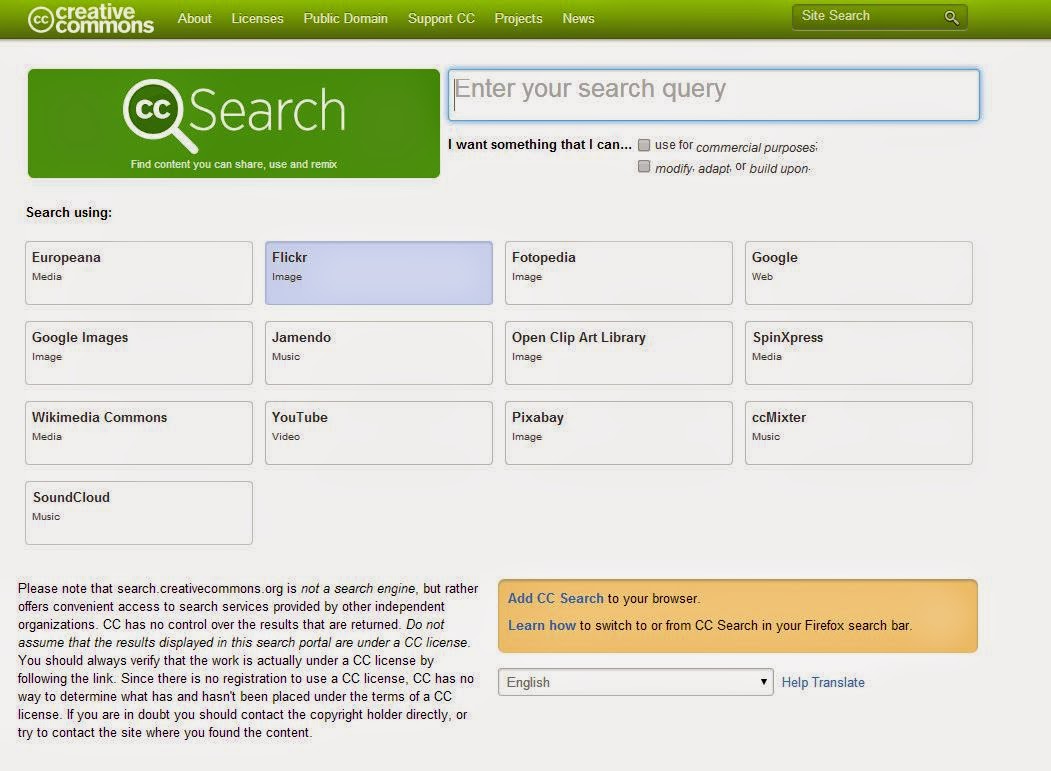Choose Fotopedia image search
This screenshot has height=771, width=1051.
click(619, 273)
